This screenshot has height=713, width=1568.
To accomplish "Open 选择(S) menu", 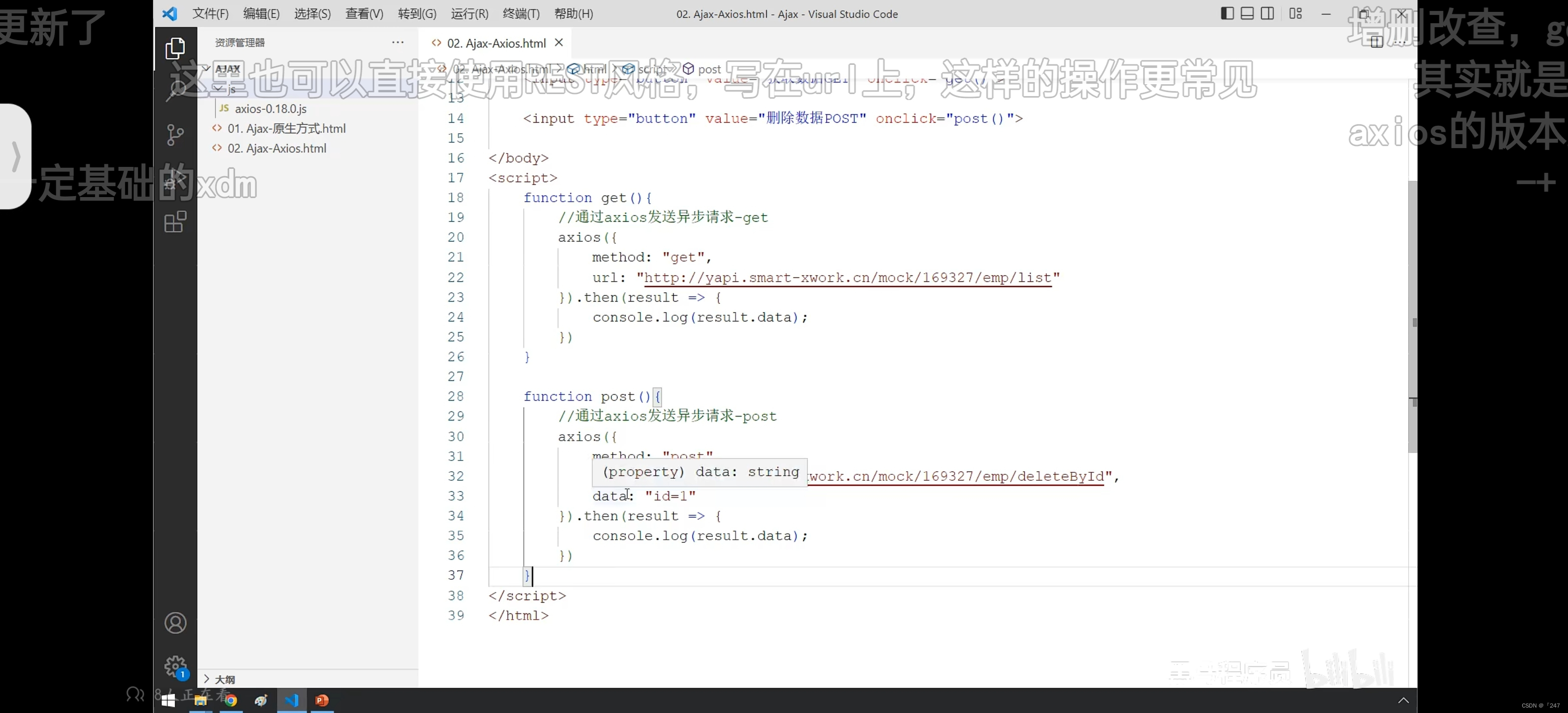I will pyautogui.click(x=312, y=13).
